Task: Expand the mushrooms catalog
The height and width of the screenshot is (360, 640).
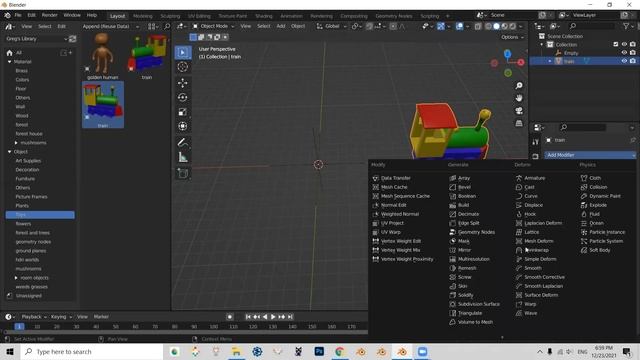Action: point(16,143)
